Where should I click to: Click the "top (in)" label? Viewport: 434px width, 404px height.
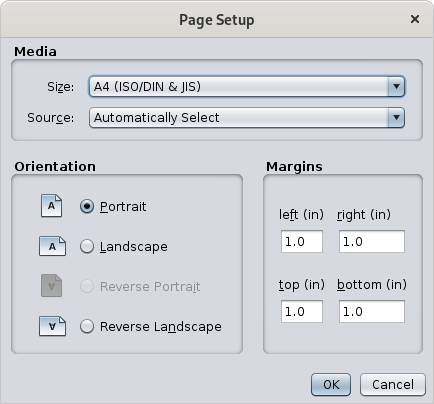click(x=302, y=285)
